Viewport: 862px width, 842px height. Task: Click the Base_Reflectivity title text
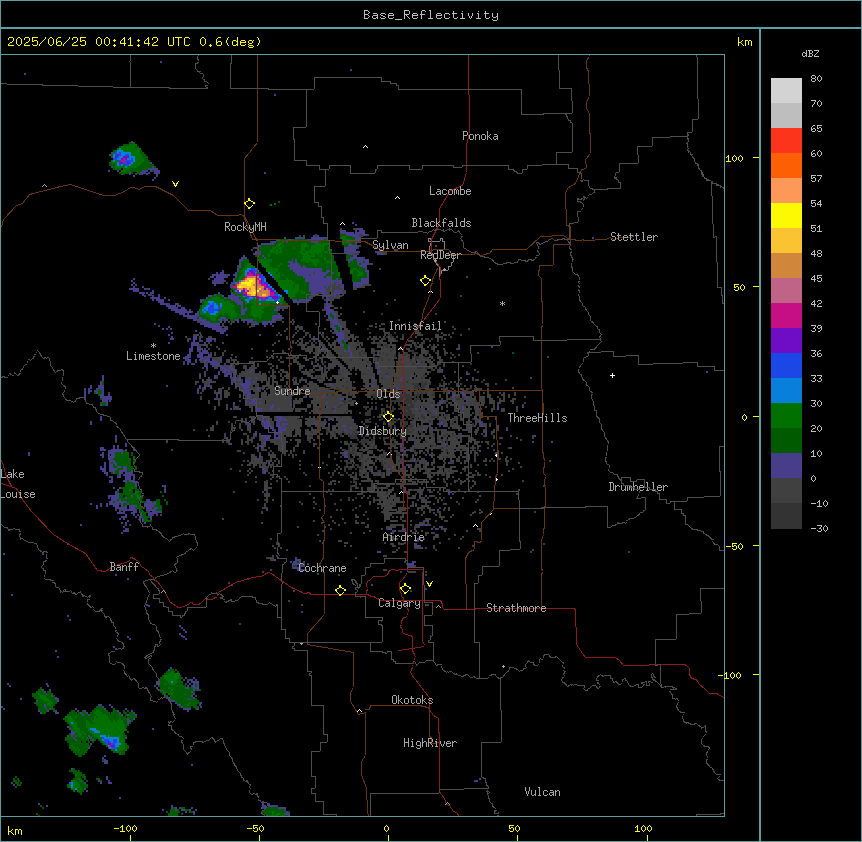click(x=431, y=15)
